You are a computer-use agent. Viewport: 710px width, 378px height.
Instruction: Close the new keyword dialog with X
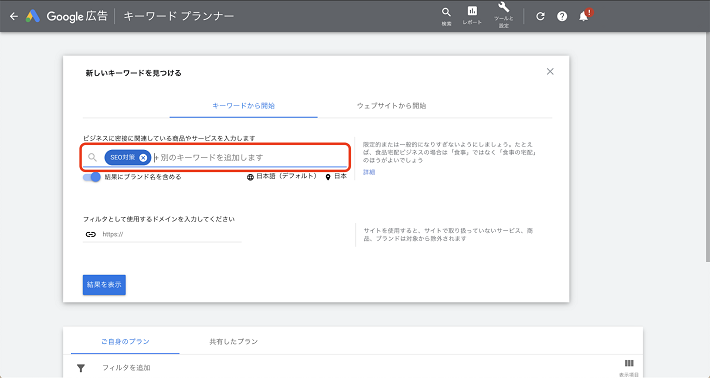coord(550,72)
